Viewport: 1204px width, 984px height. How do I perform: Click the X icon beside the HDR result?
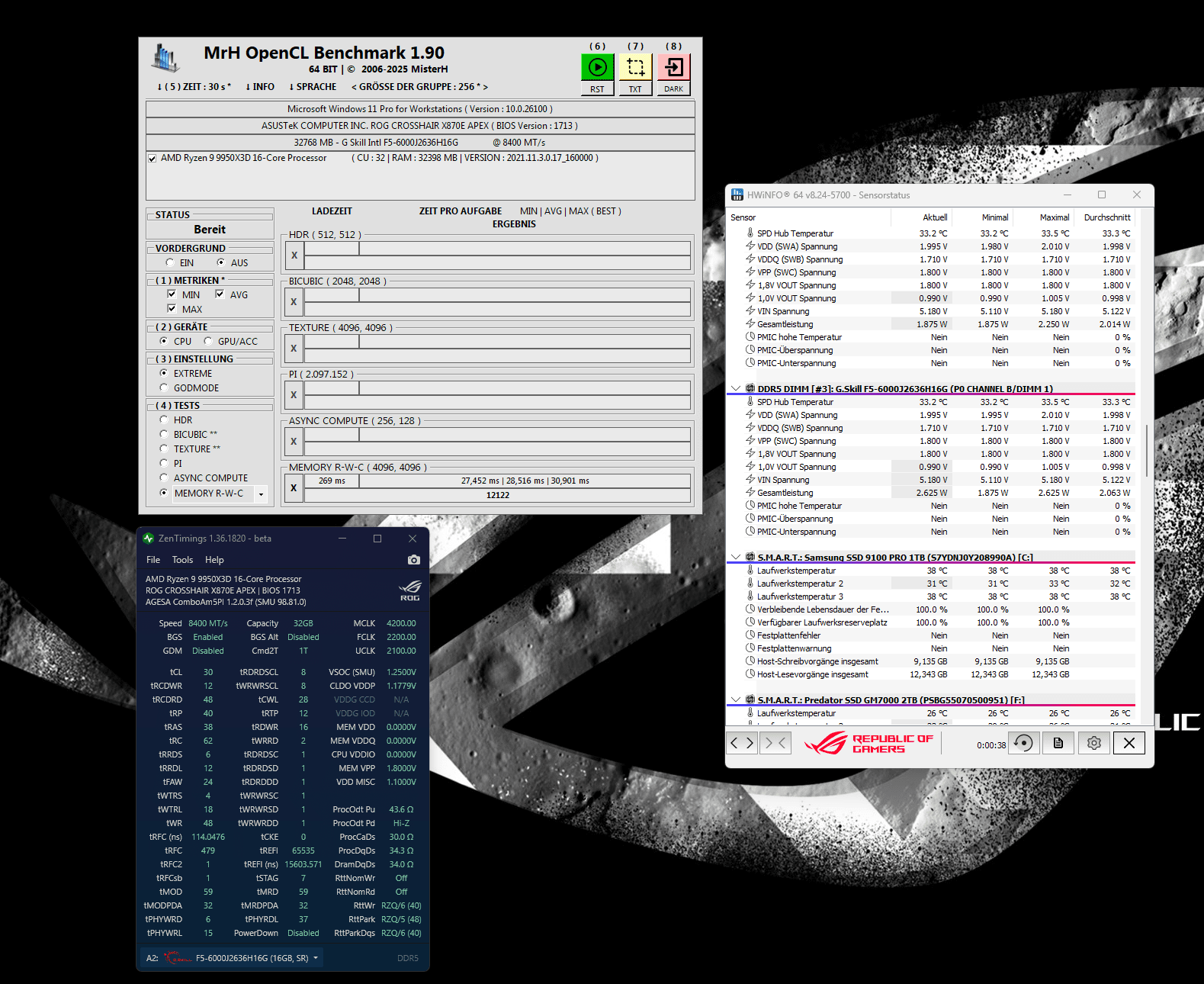[x=294, y=256]
